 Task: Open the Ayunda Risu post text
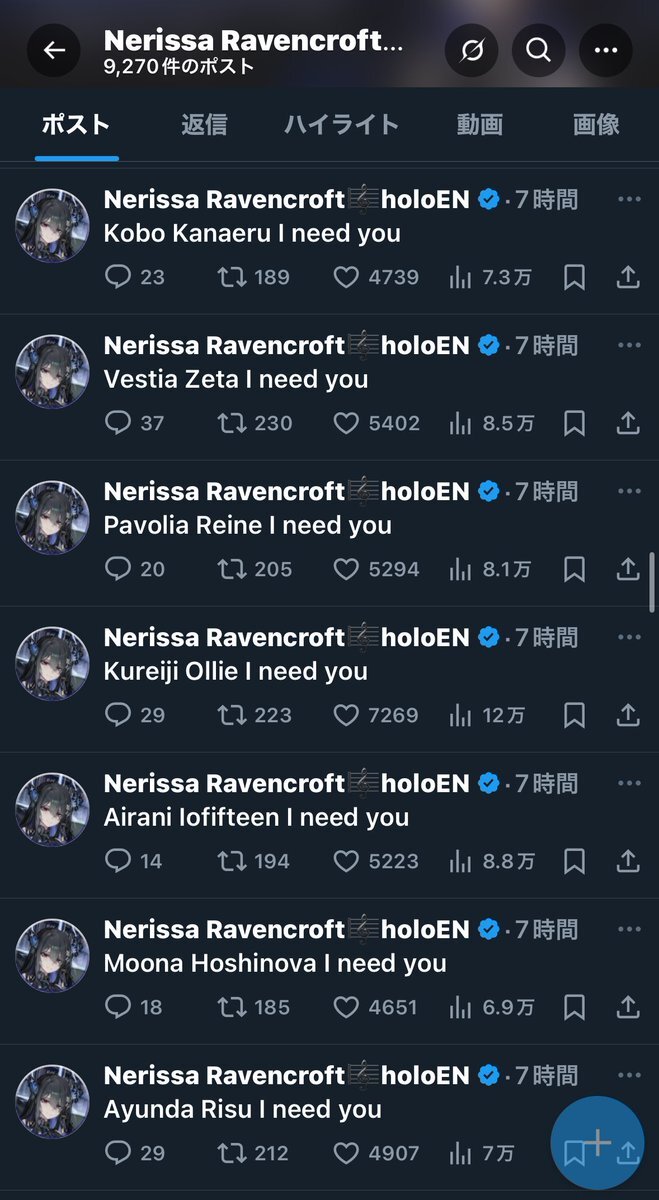pyautogui.click(x=243, y=1109)
